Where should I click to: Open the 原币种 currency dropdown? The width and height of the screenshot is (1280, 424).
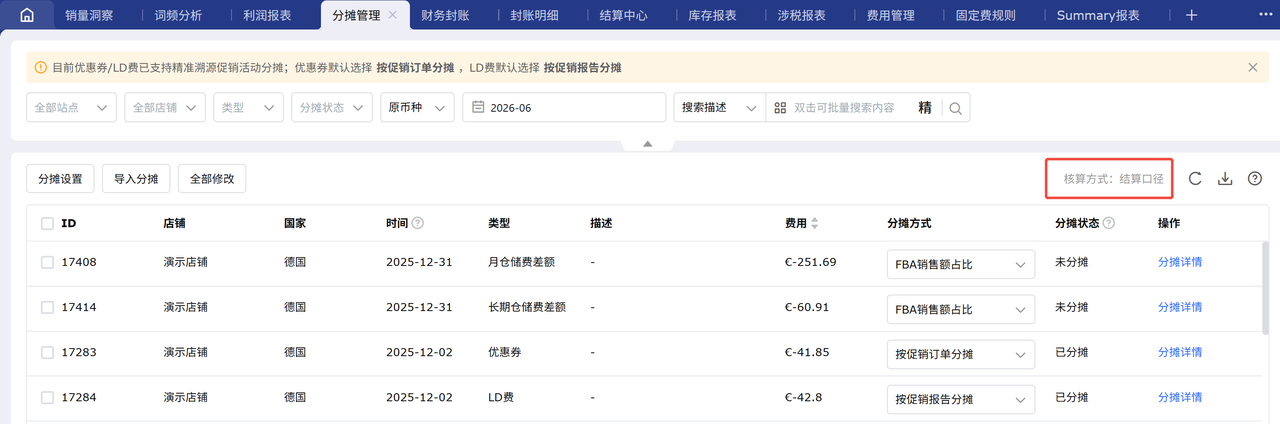pyautogui.click(x=417, y=108)
